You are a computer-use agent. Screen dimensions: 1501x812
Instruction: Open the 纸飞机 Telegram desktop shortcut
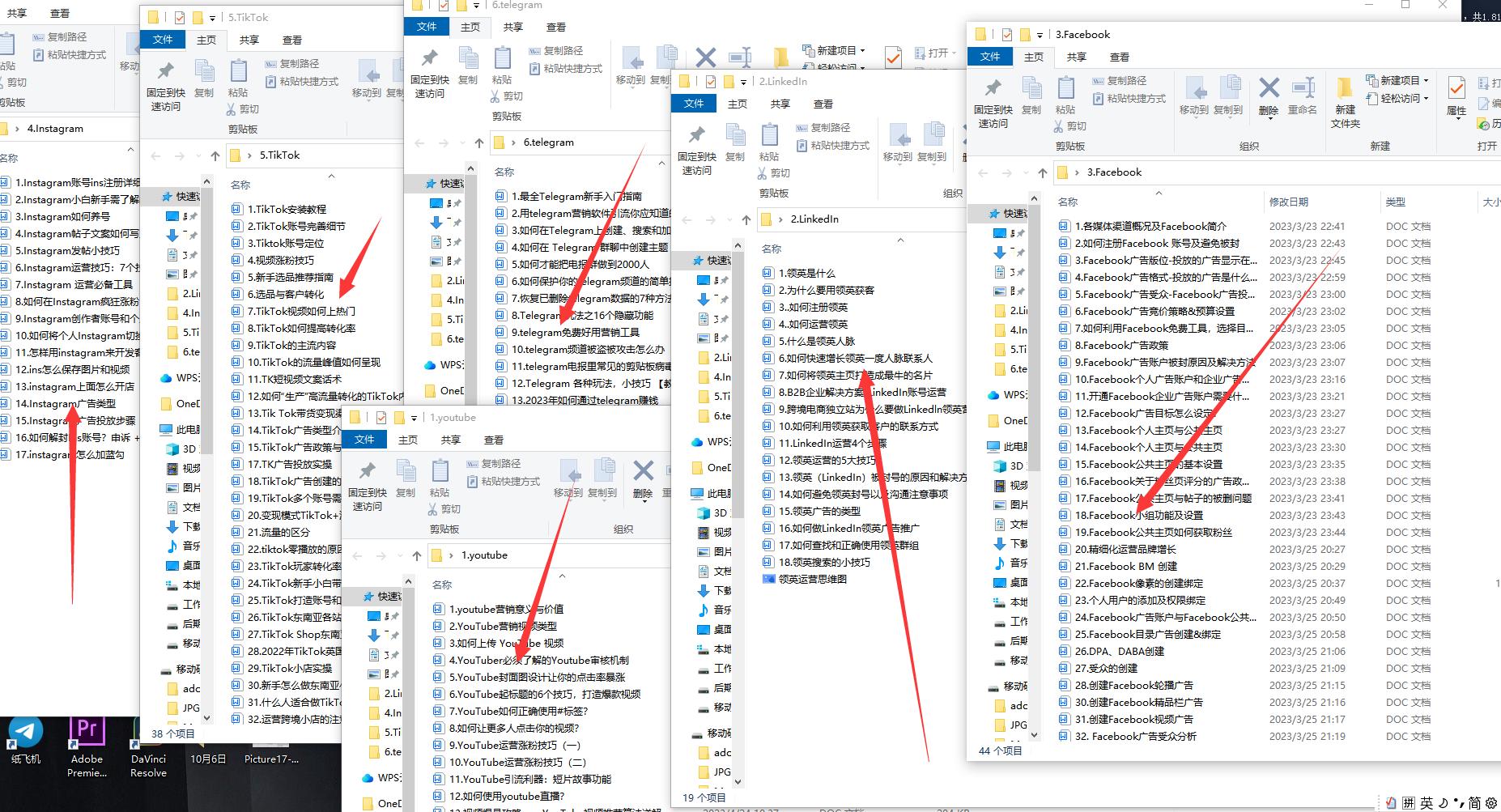(26, 741)
